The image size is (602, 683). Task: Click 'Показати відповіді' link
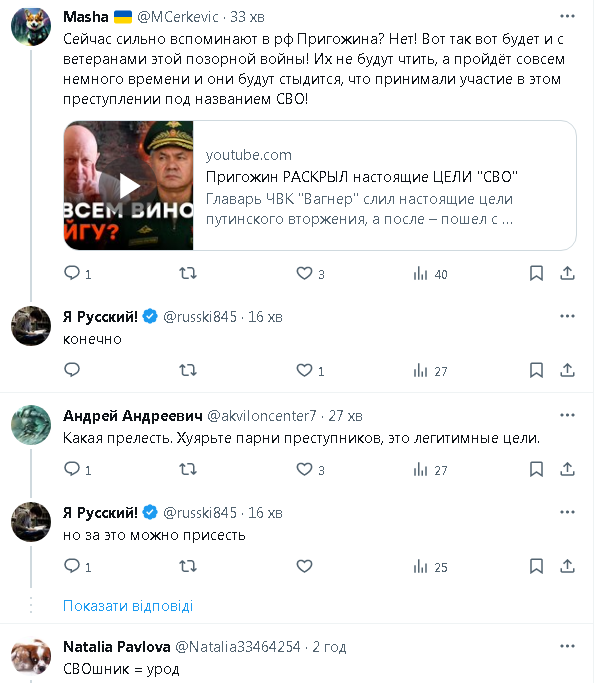128,606
